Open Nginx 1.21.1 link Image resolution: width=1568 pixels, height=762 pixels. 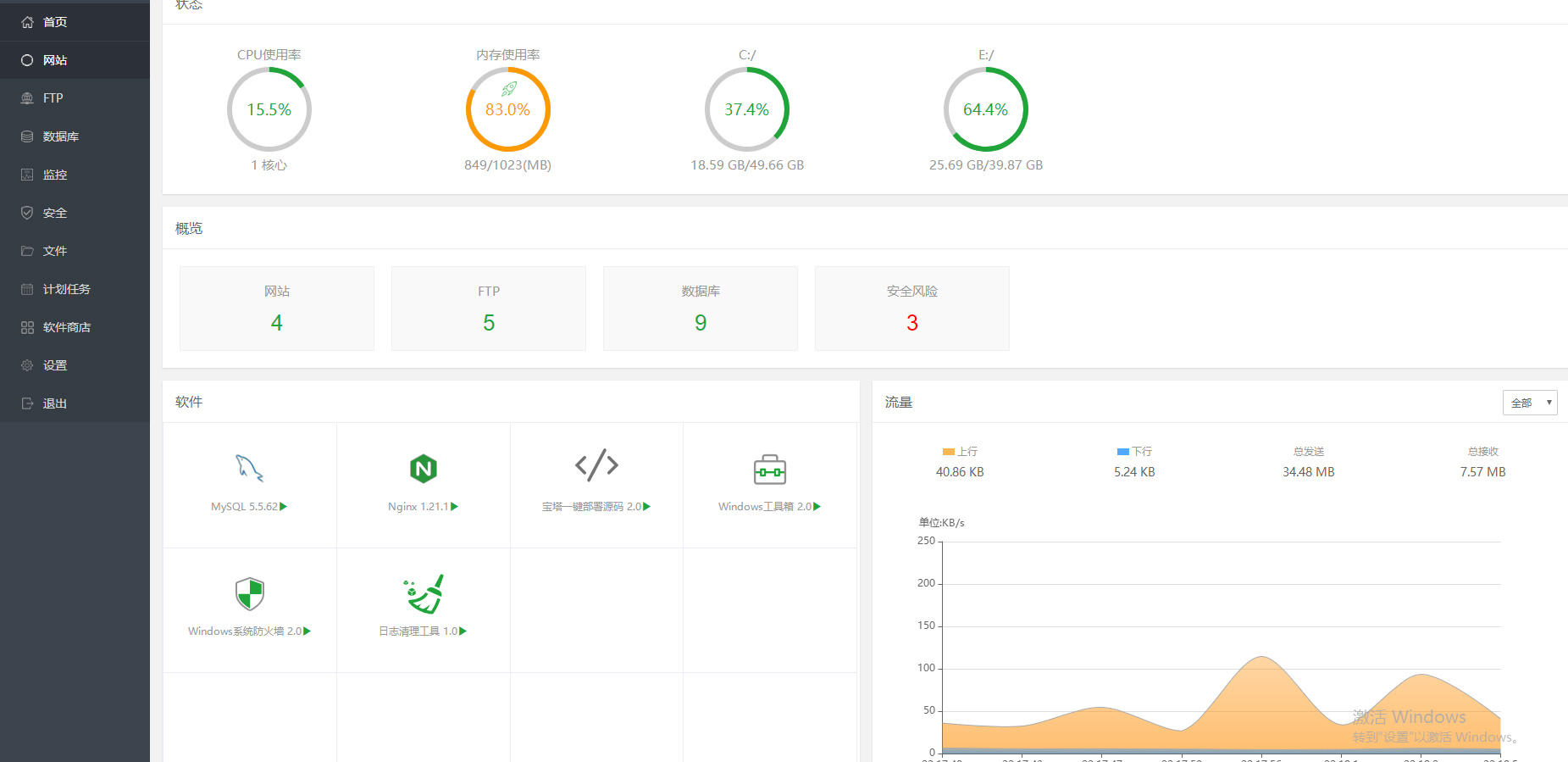423,507
